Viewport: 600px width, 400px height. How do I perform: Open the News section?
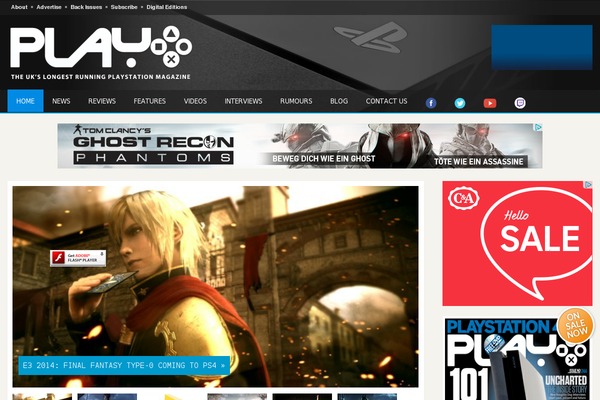click(x=61, y=101)
